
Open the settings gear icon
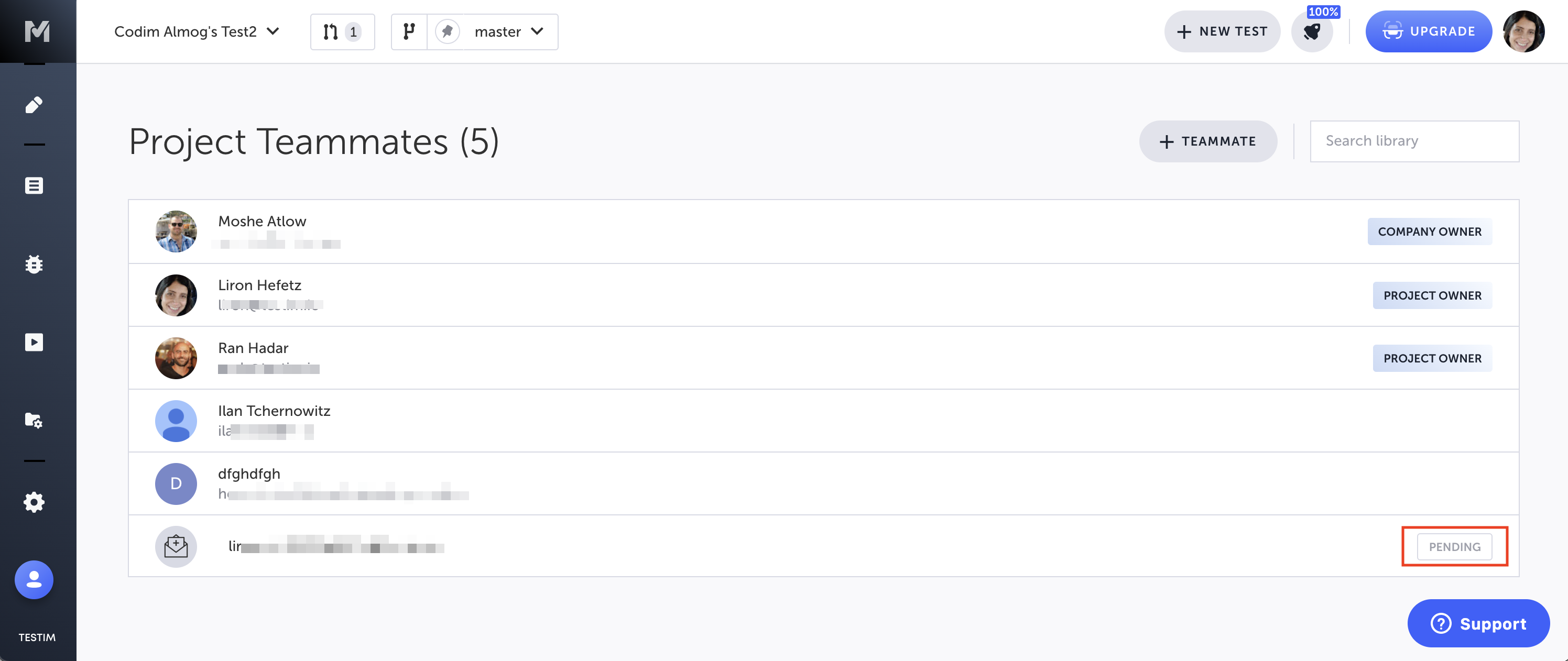[x=34, y=502]
